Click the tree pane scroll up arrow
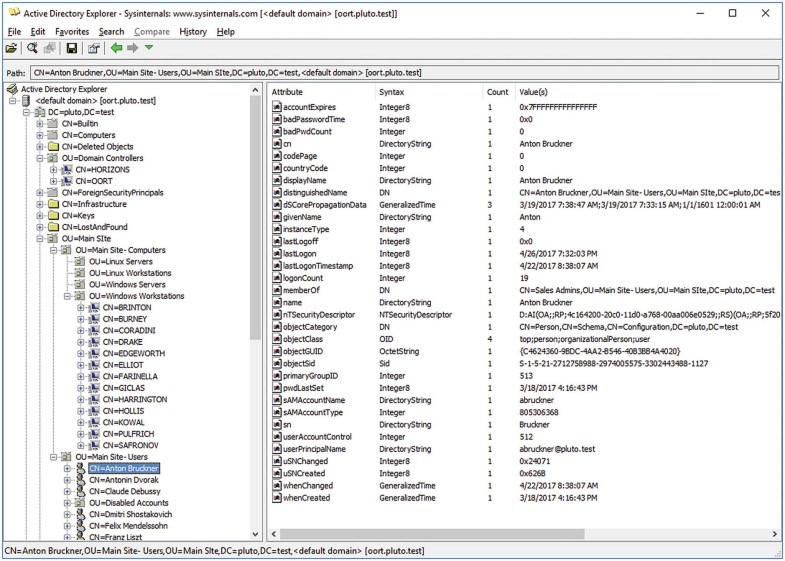Screen dimensions: 785x561 coord(255,90)
